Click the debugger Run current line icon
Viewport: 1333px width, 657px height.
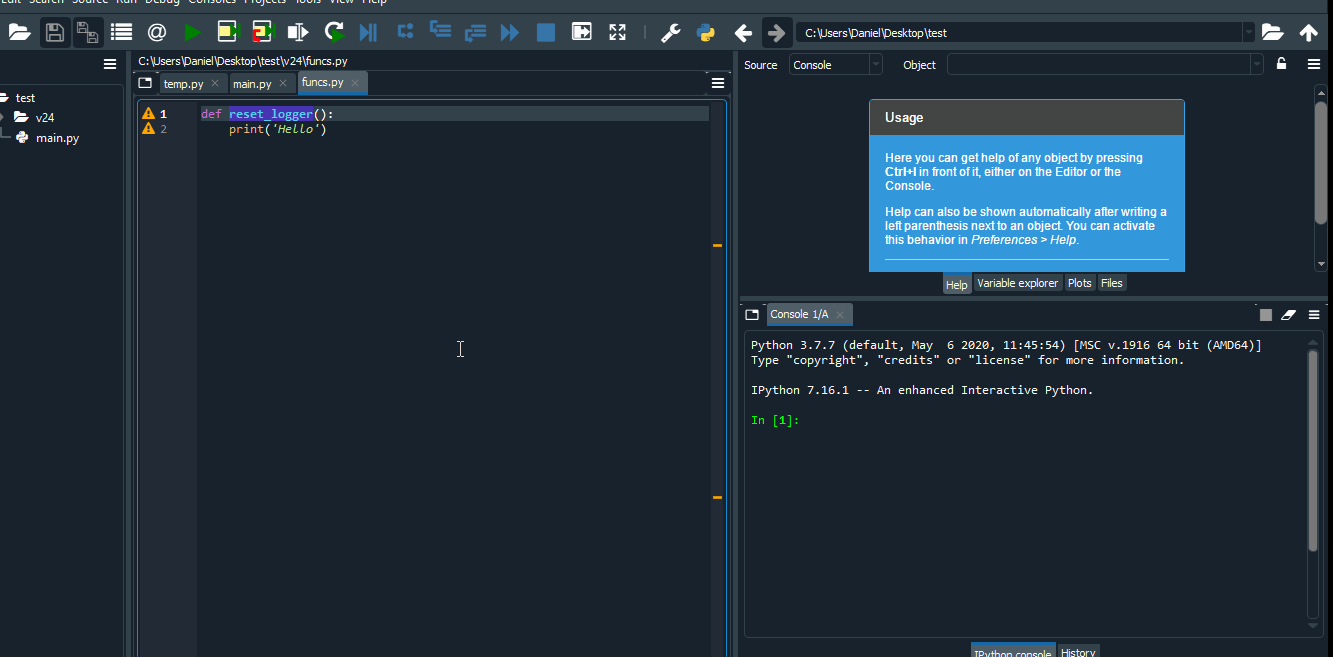point(405,31)
